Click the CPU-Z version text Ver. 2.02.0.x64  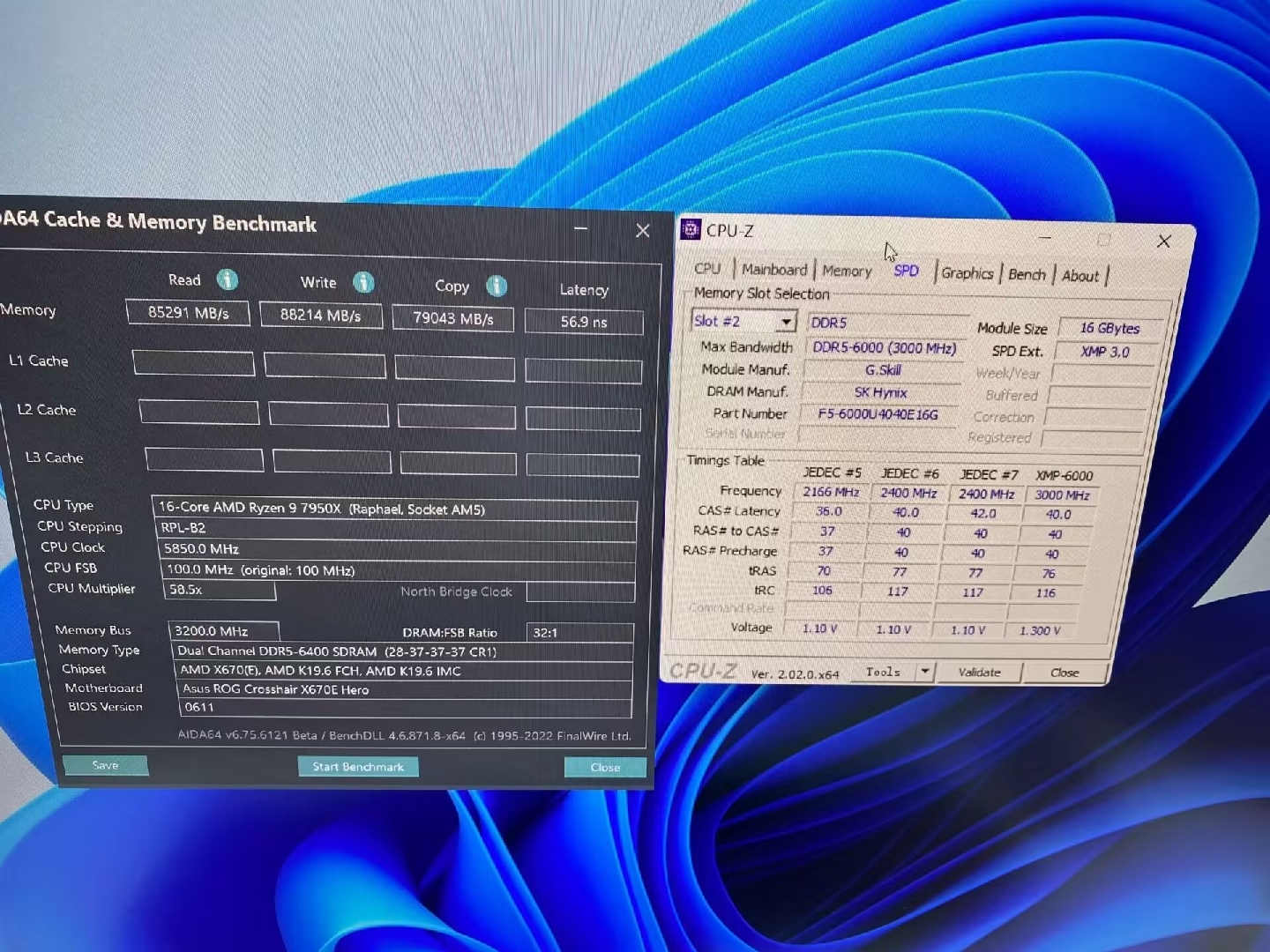pos(795,674)
